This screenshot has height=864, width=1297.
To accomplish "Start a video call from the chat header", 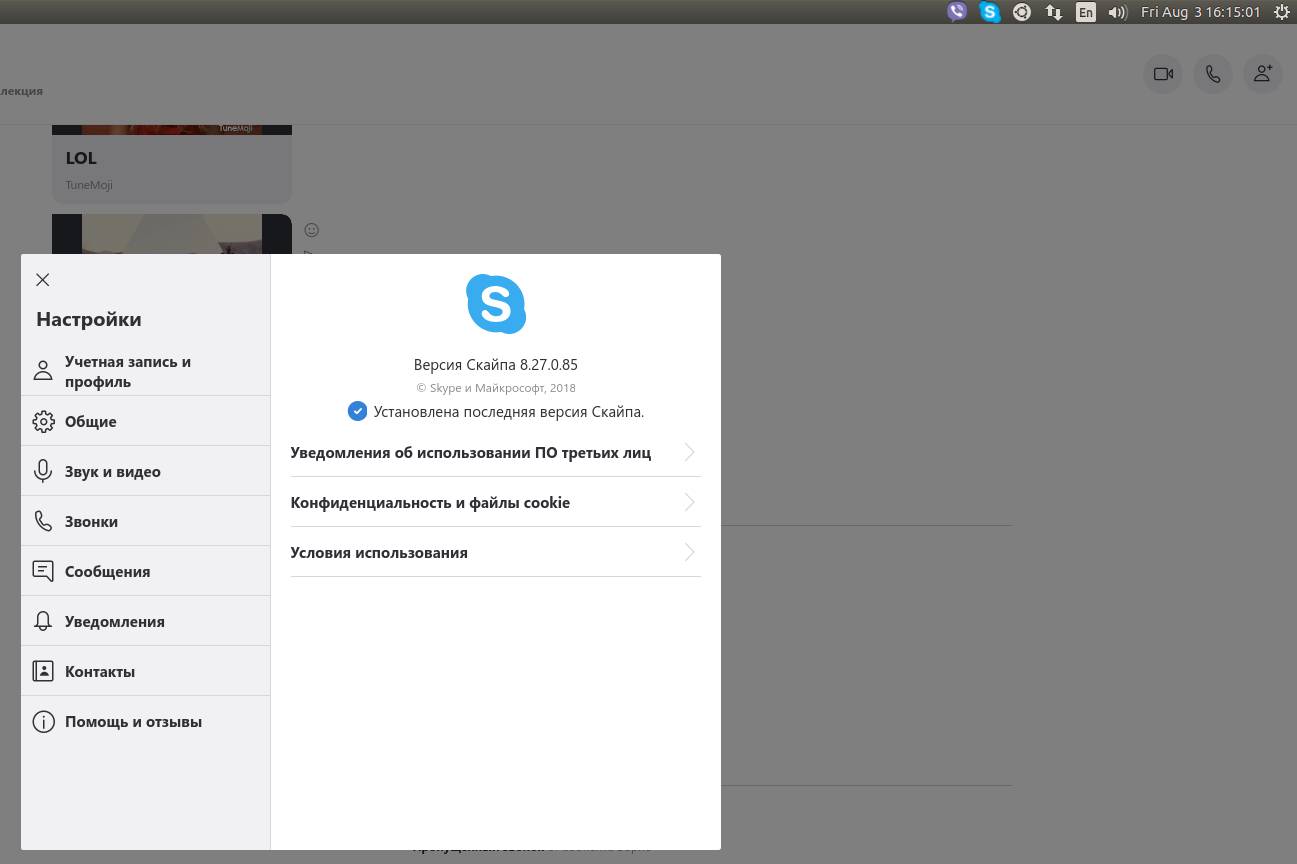I will pyautogui.click(x=1163, y=74).
